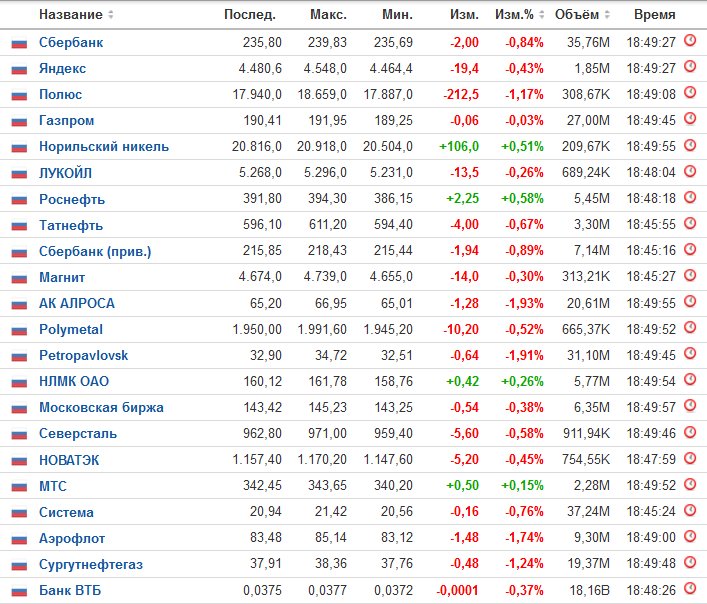Open the Система stock link
This screenshot has width=707, height=604.
(x=66, y=512)
